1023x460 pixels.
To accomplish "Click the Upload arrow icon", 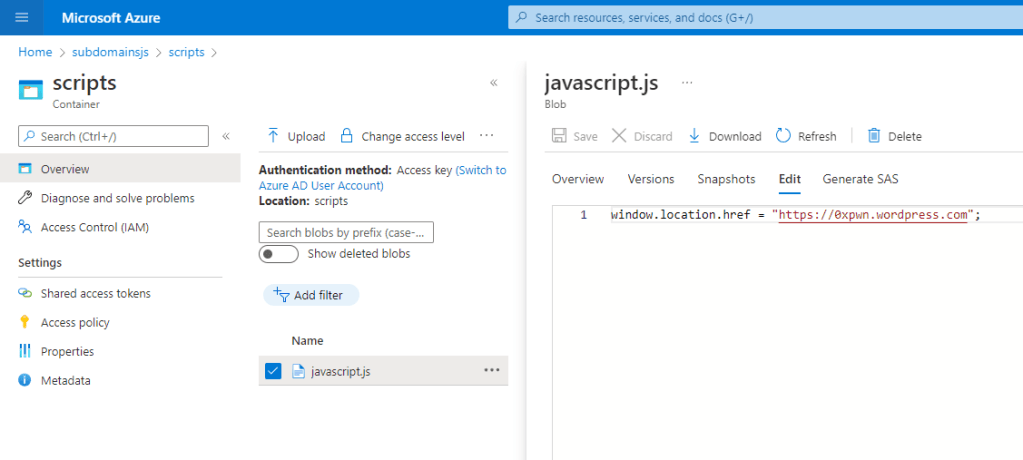I will [x=273, y=136].
